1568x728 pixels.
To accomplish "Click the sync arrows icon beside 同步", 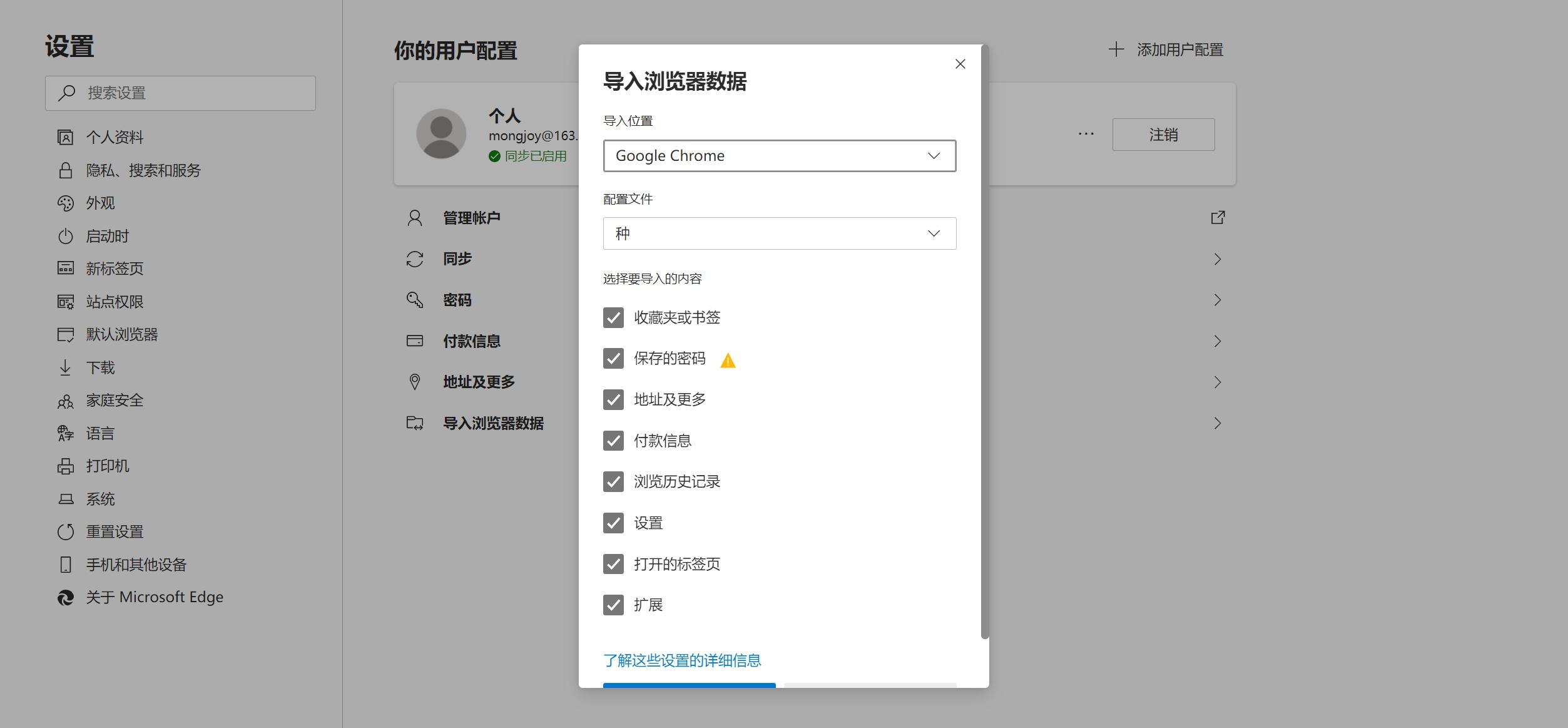I will 415,259.
